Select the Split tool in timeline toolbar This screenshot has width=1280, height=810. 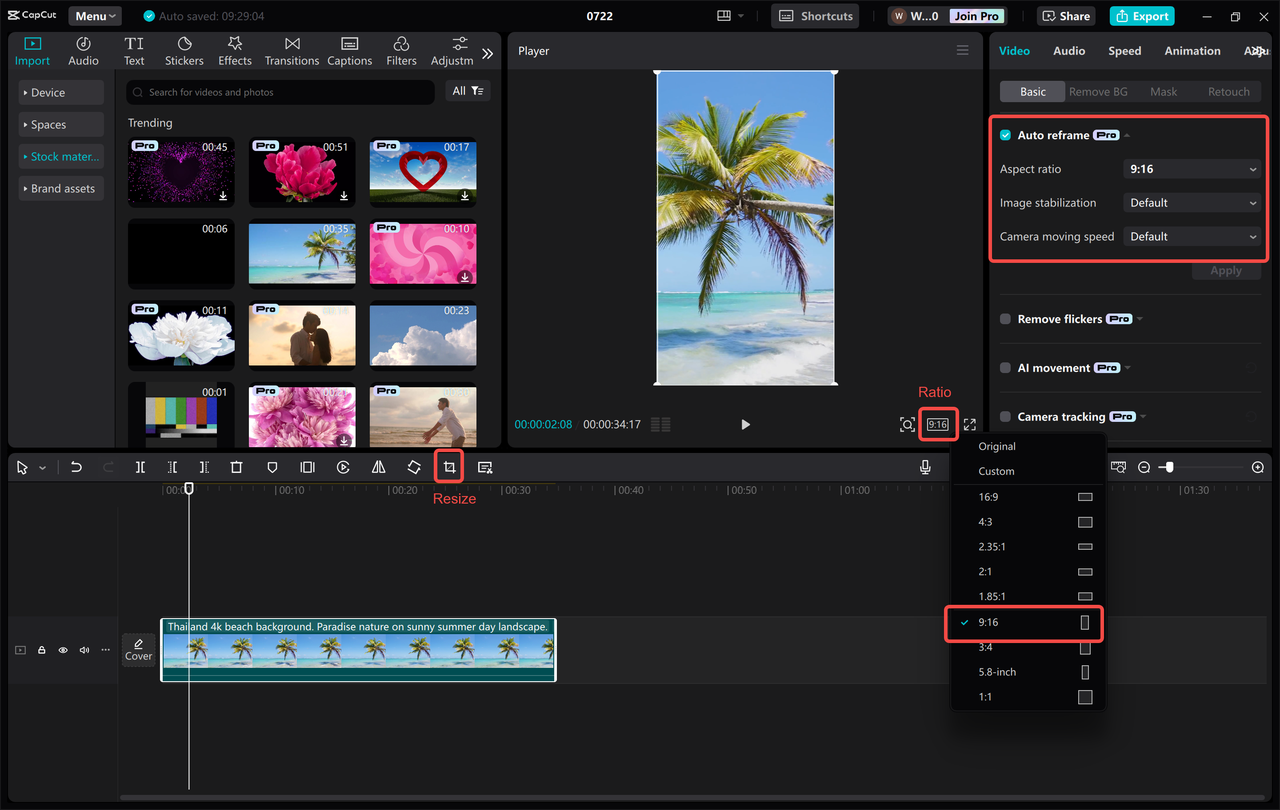pos(140,466)
